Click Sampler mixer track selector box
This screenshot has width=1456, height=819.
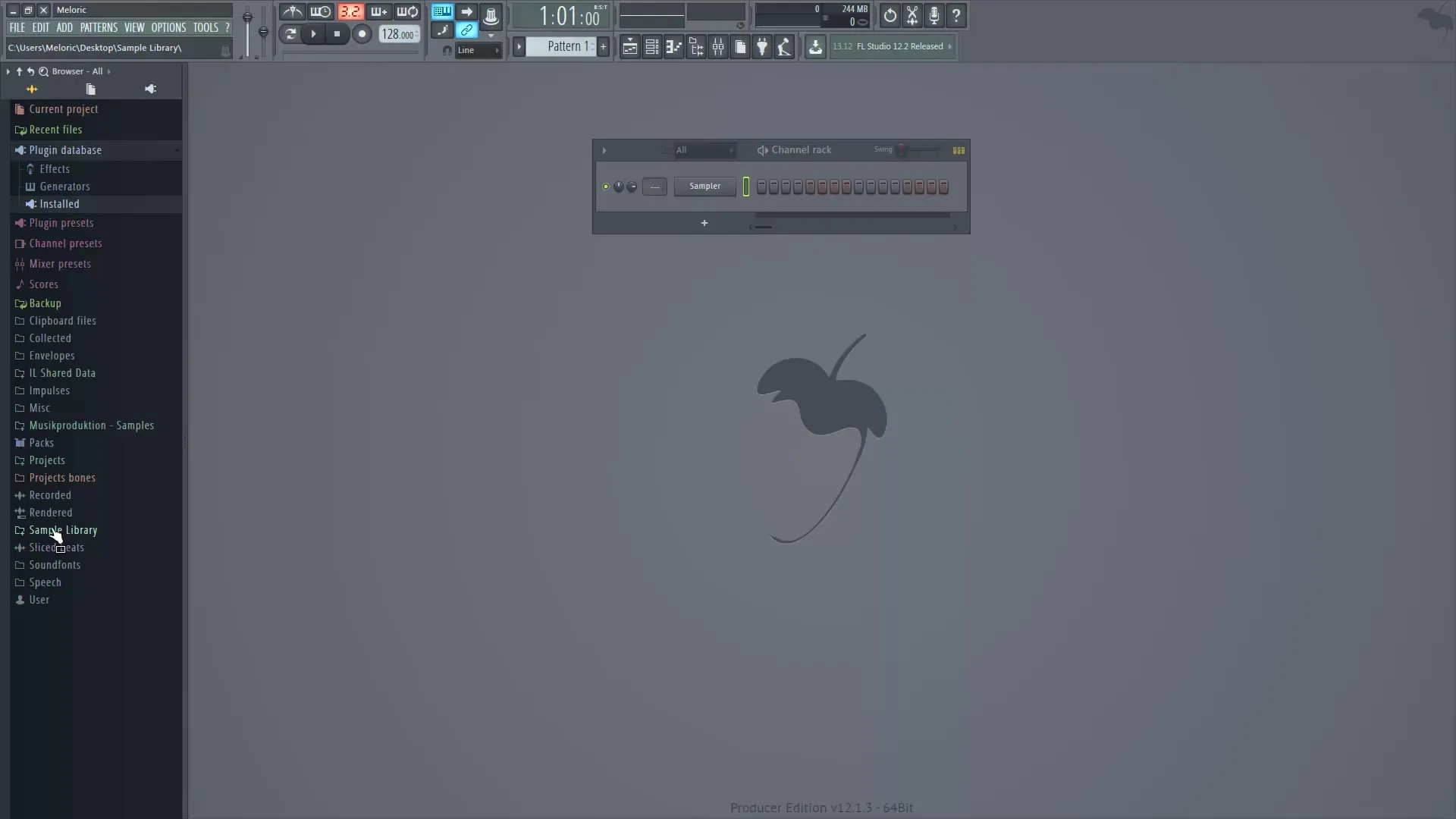(654, 187)
